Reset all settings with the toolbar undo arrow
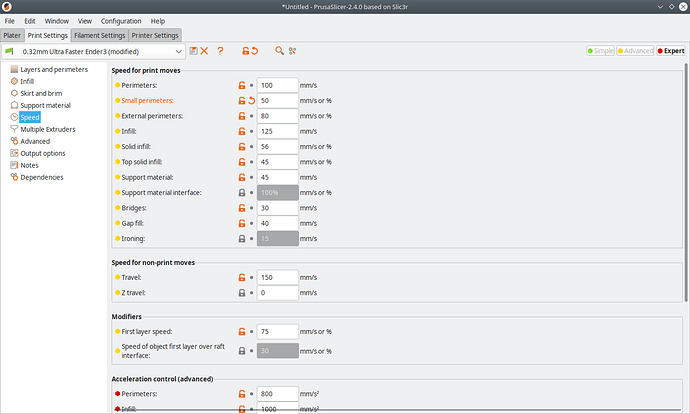 click(x=254, y=51)
